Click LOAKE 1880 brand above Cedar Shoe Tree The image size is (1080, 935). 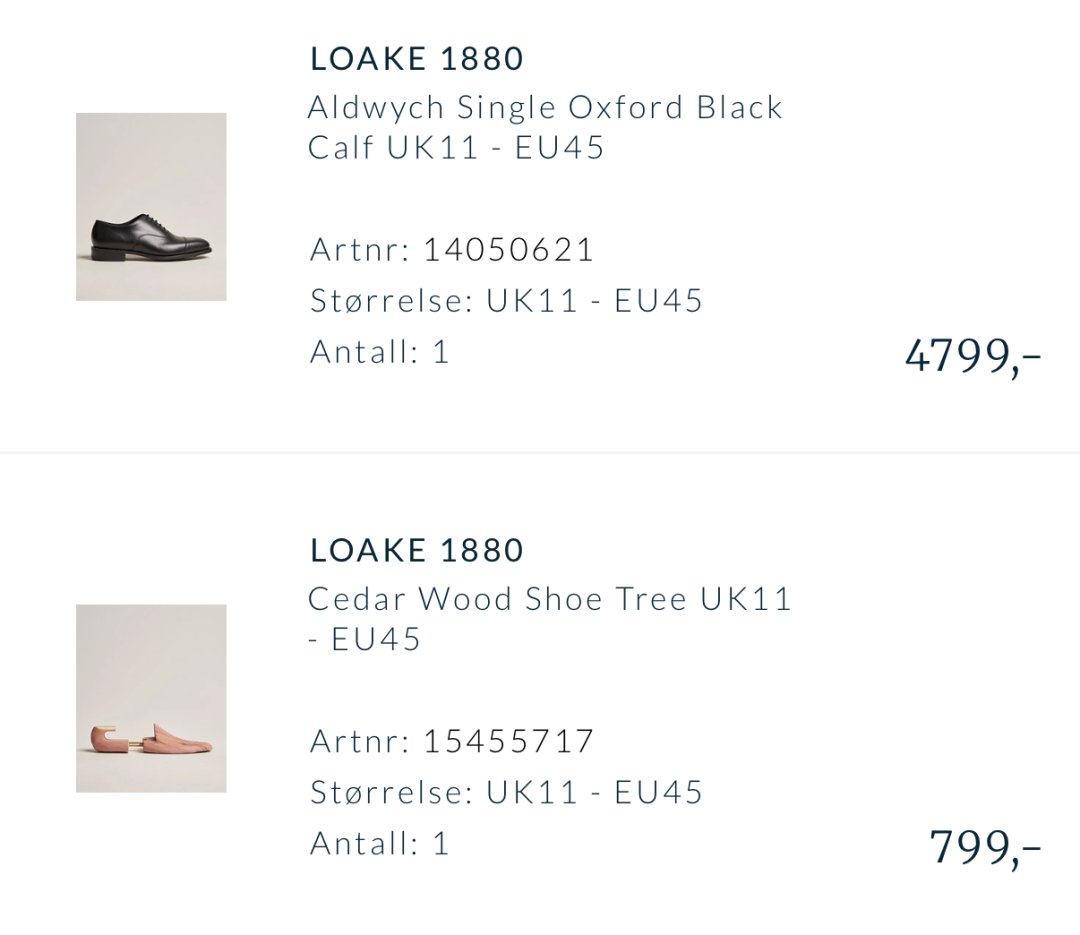tap(417, 550)
